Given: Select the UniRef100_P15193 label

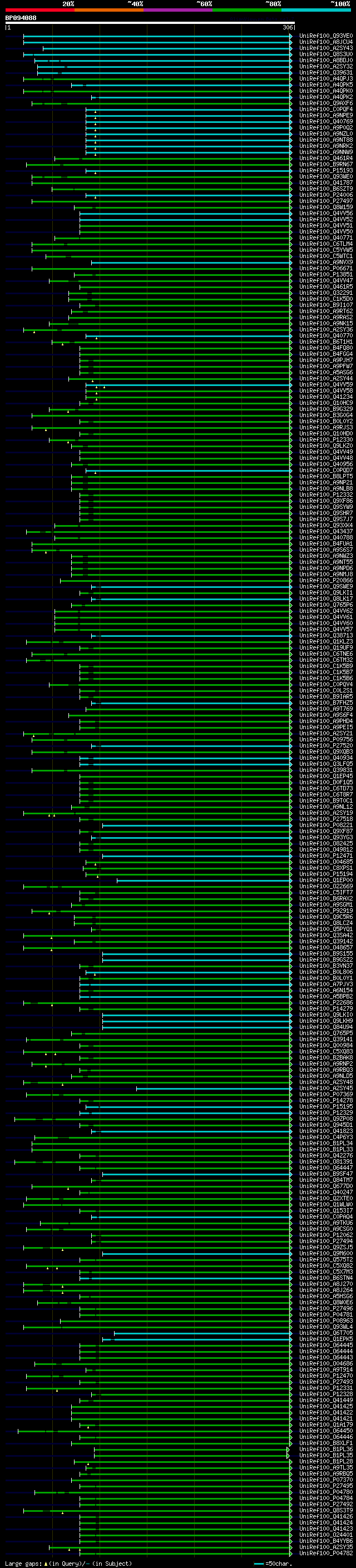Looking at the screenshot, I should (326, 170).
